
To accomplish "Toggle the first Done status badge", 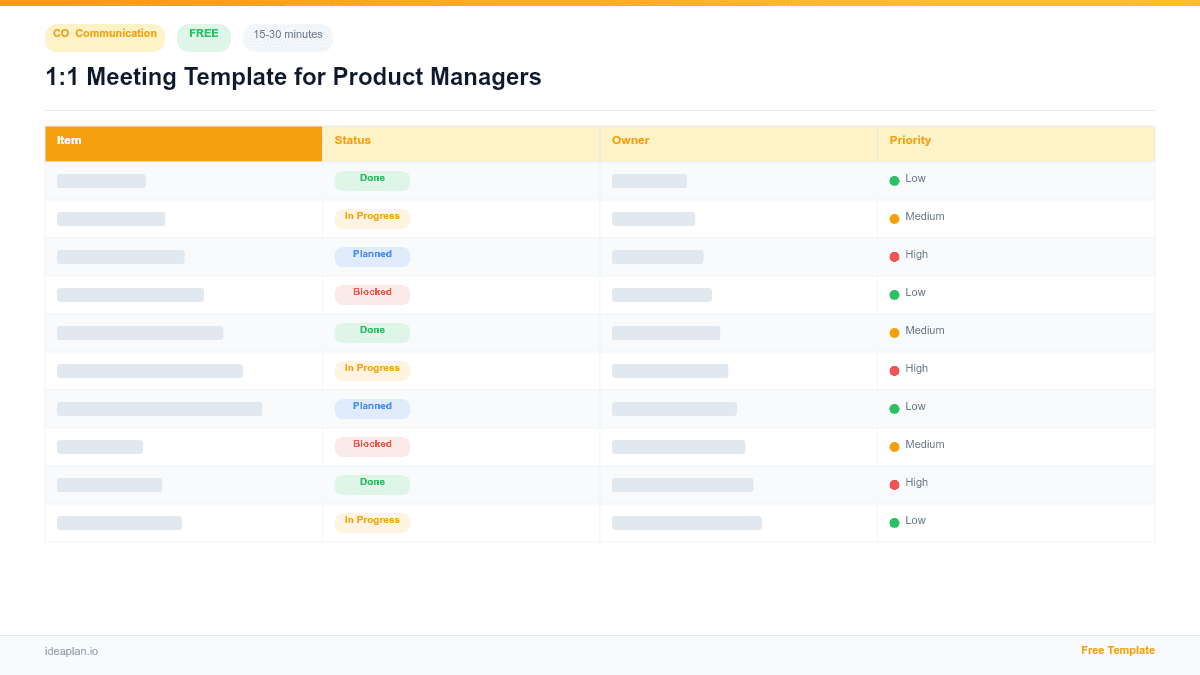I will (372, 179).
